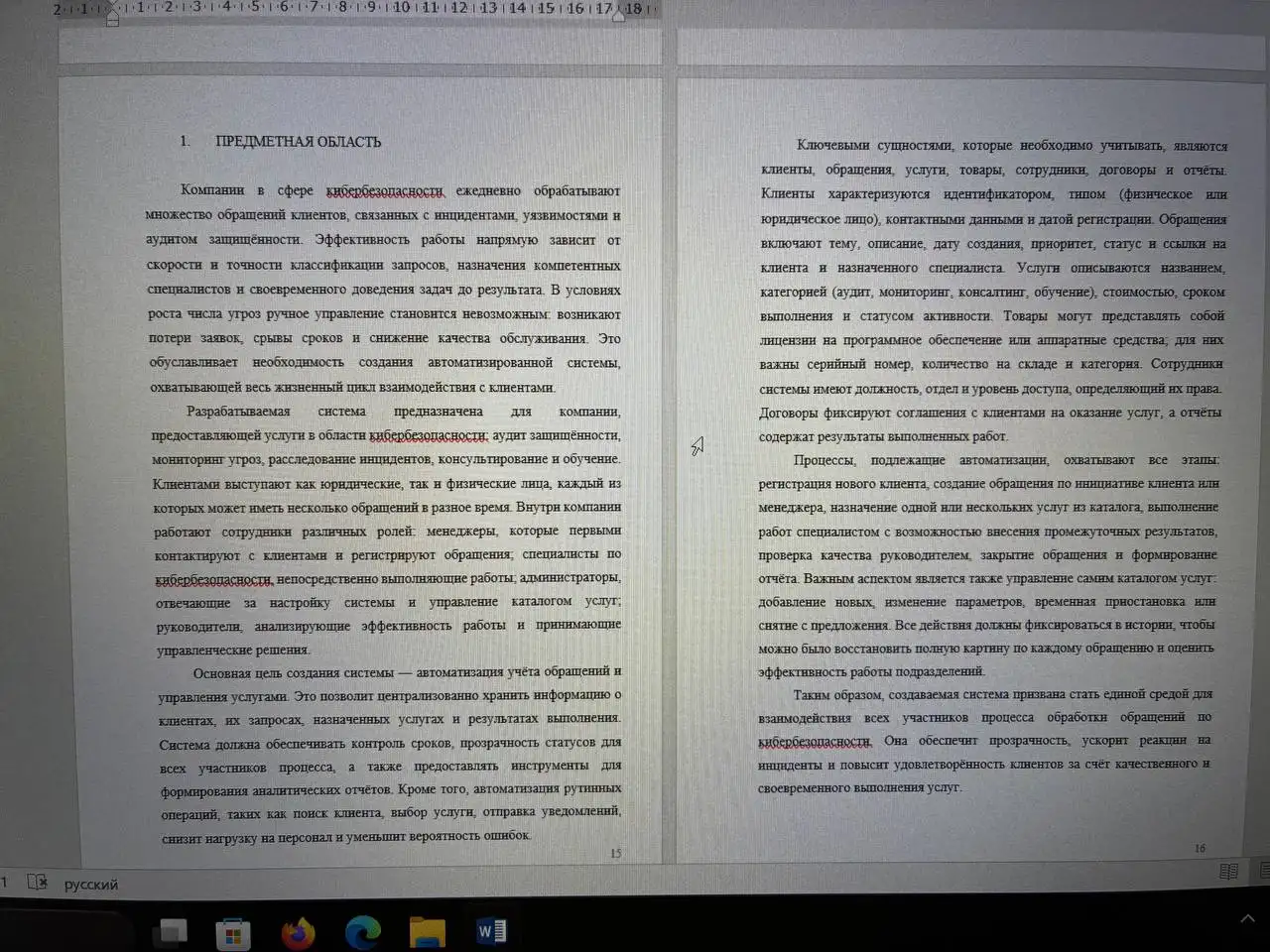Image resolution: width=1270 pixels, height=952 pixels.
Task: Click the hanging indent marker on the ruler
Action: click(x=111, y=14)
